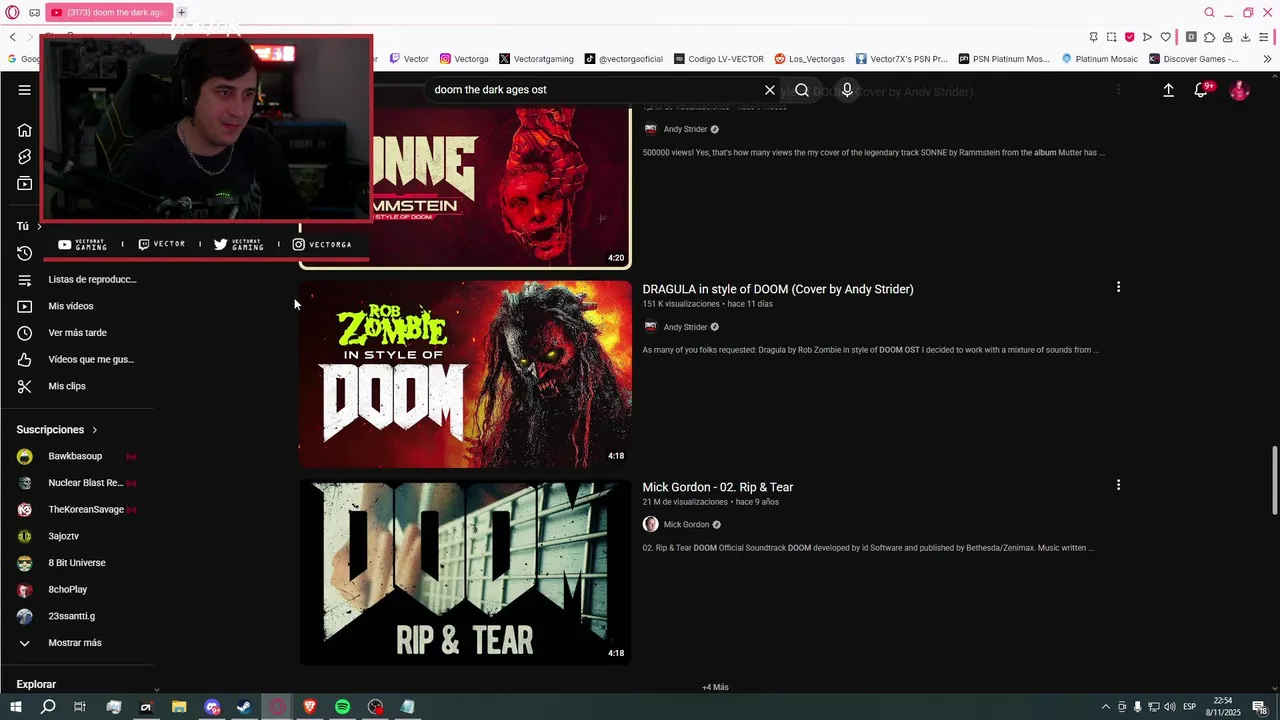The width and height of the screenshot is (1280, 720).
Task: Clear the search box with X
Action: (770, 90)
